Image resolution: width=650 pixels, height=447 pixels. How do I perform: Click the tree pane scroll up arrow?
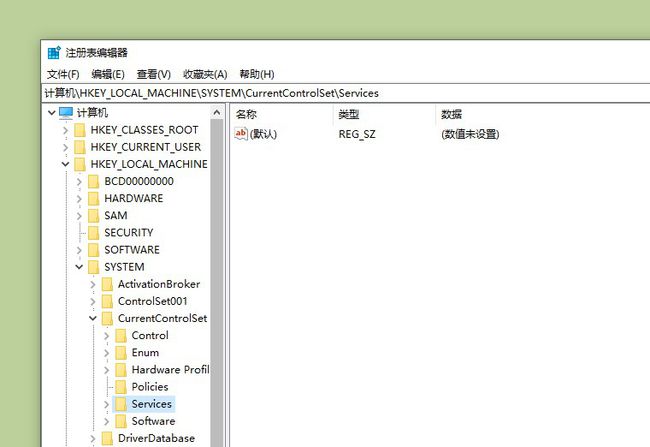tap(217, 112)
